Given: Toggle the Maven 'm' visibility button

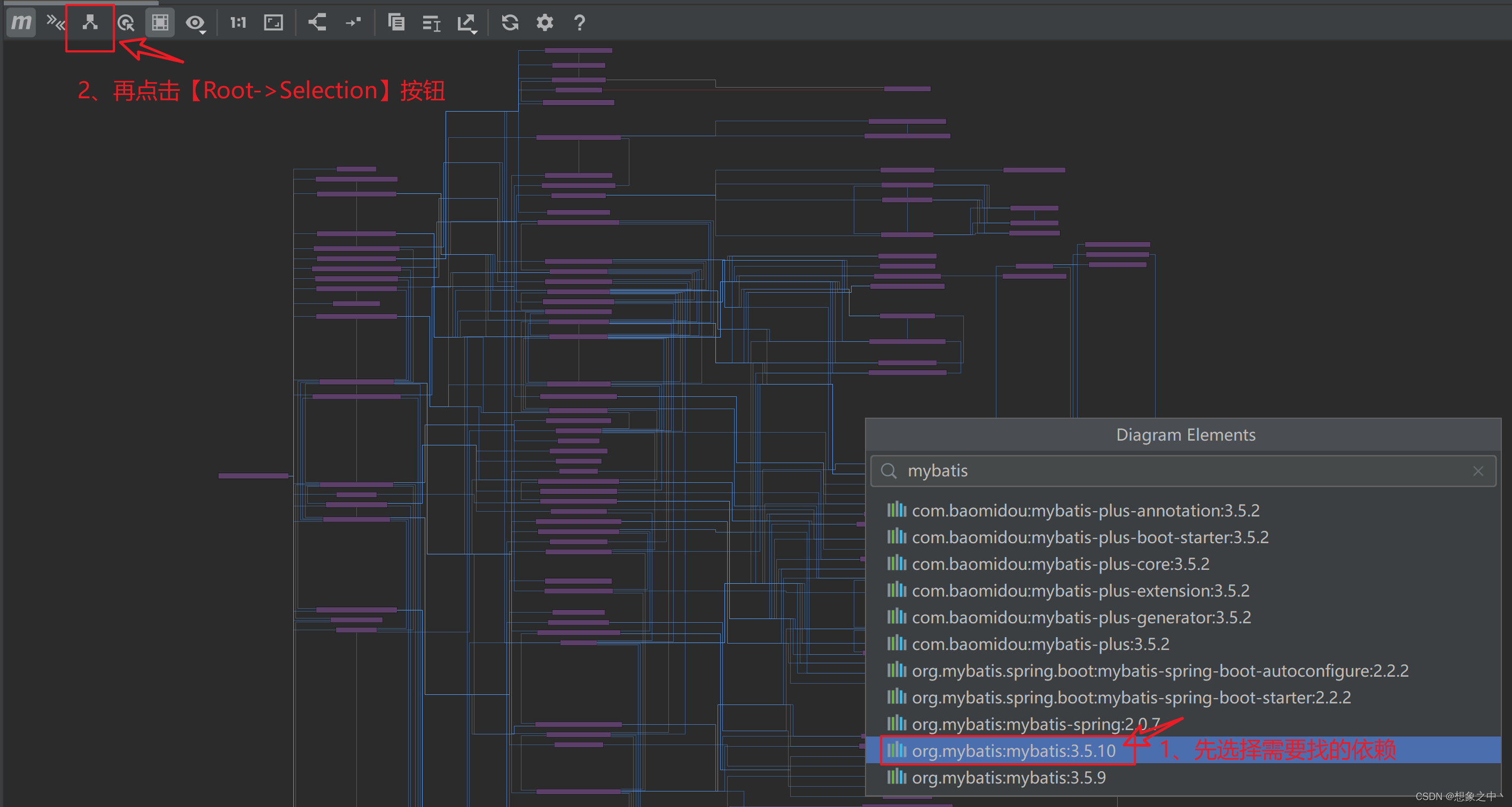Looking at the screenshot, I should (x=21, y=23).
